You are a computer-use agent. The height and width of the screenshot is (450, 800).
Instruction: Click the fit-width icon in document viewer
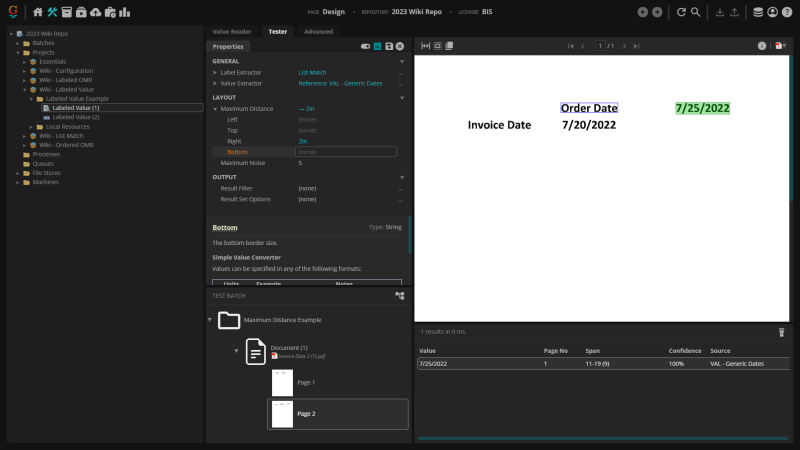point(426,46)
